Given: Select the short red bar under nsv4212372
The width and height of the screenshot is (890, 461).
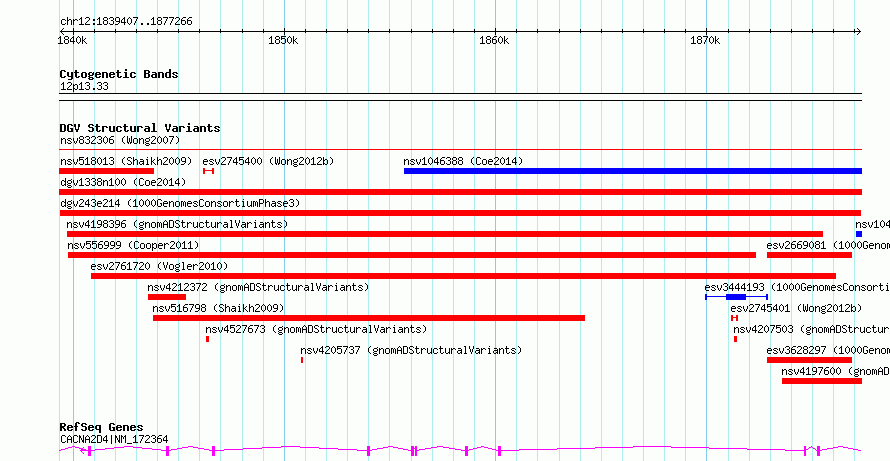Looking at the screenshot, I should click(167, 297).
